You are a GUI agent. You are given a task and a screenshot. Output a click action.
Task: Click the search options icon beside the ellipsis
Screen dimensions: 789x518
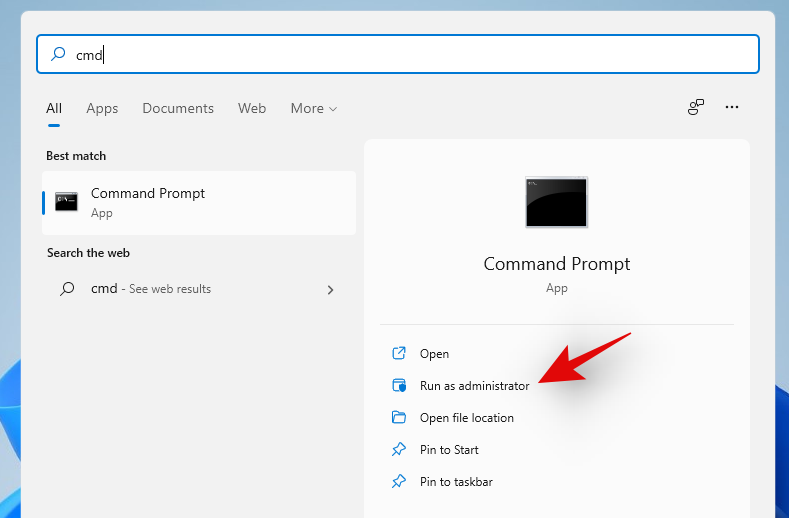[x=696, y=108]
